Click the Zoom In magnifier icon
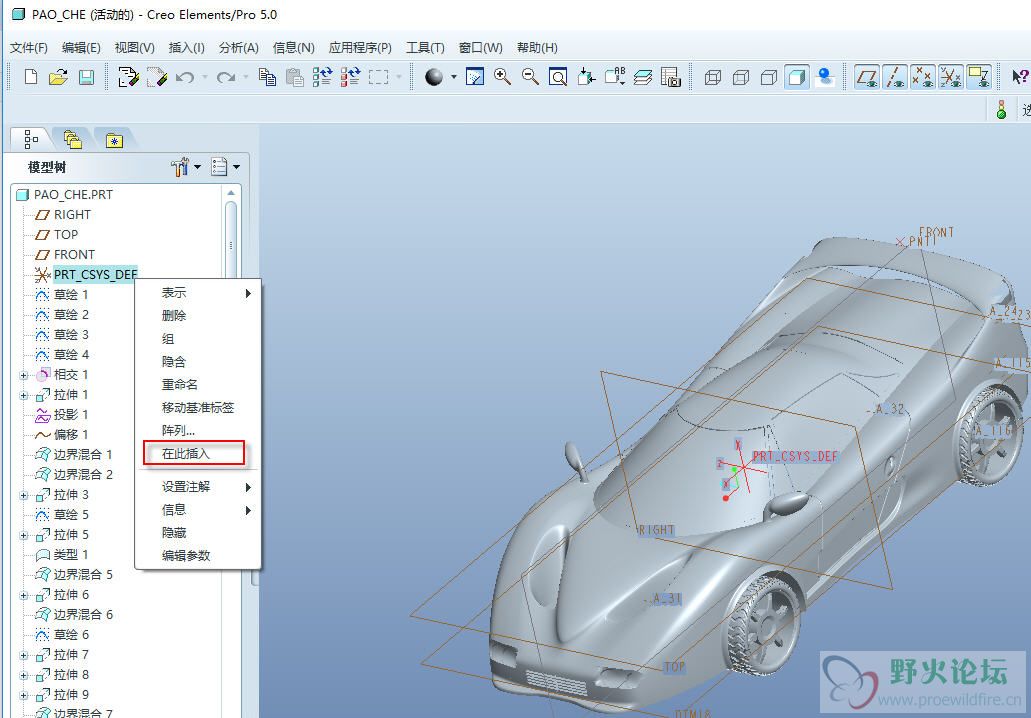The width and height of the screenshot is (1031, 718). click(x=503, y=77)
